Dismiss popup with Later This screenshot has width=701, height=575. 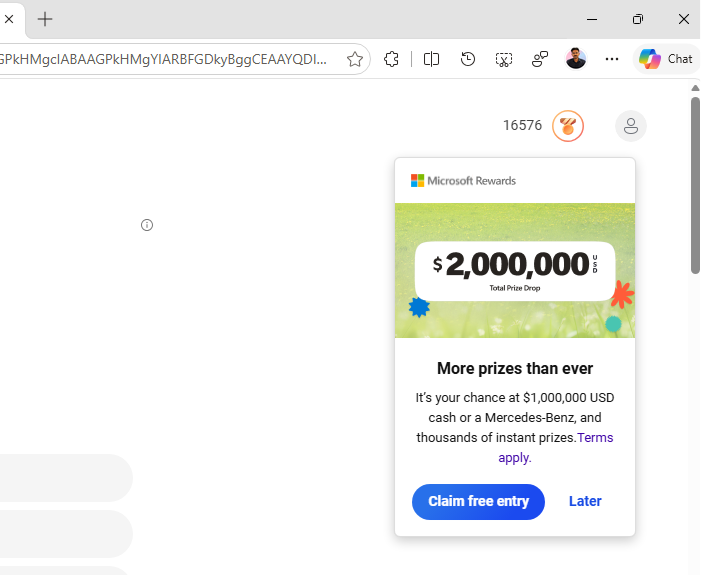click(x=585, y=501)
